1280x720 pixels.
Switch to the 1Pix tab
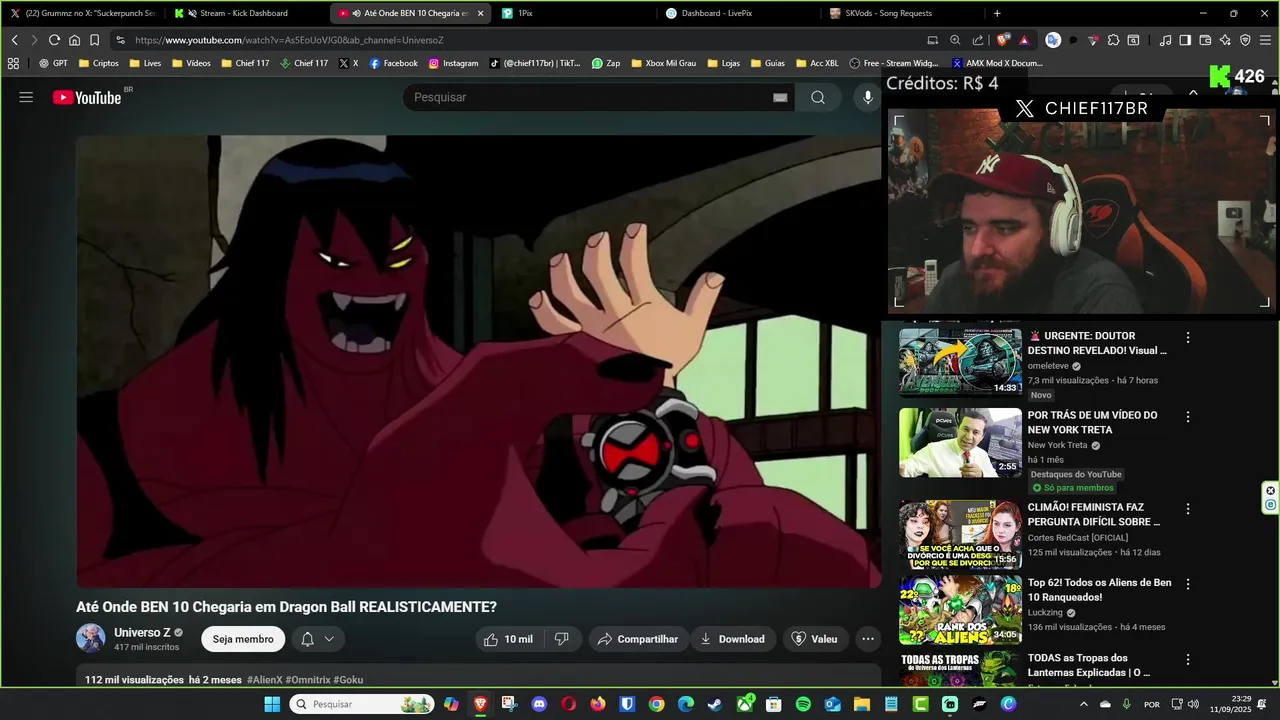[575, 13]
